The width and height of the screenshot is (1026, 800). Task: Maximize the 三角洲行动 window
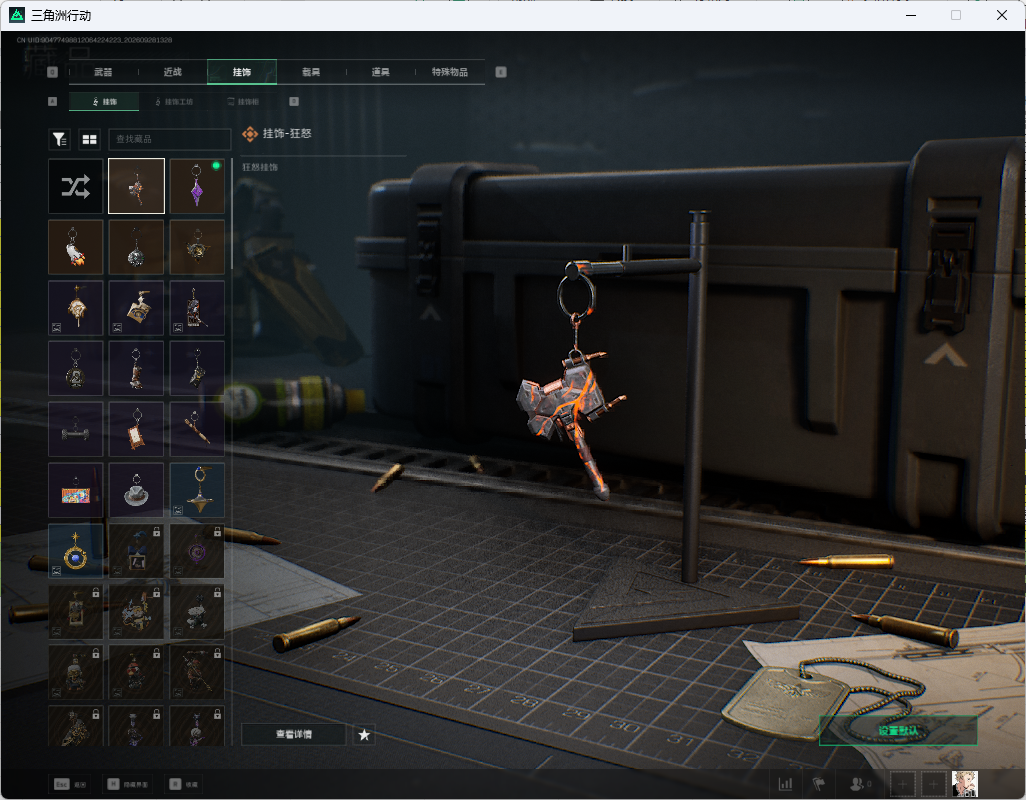[x=956, y=15]
